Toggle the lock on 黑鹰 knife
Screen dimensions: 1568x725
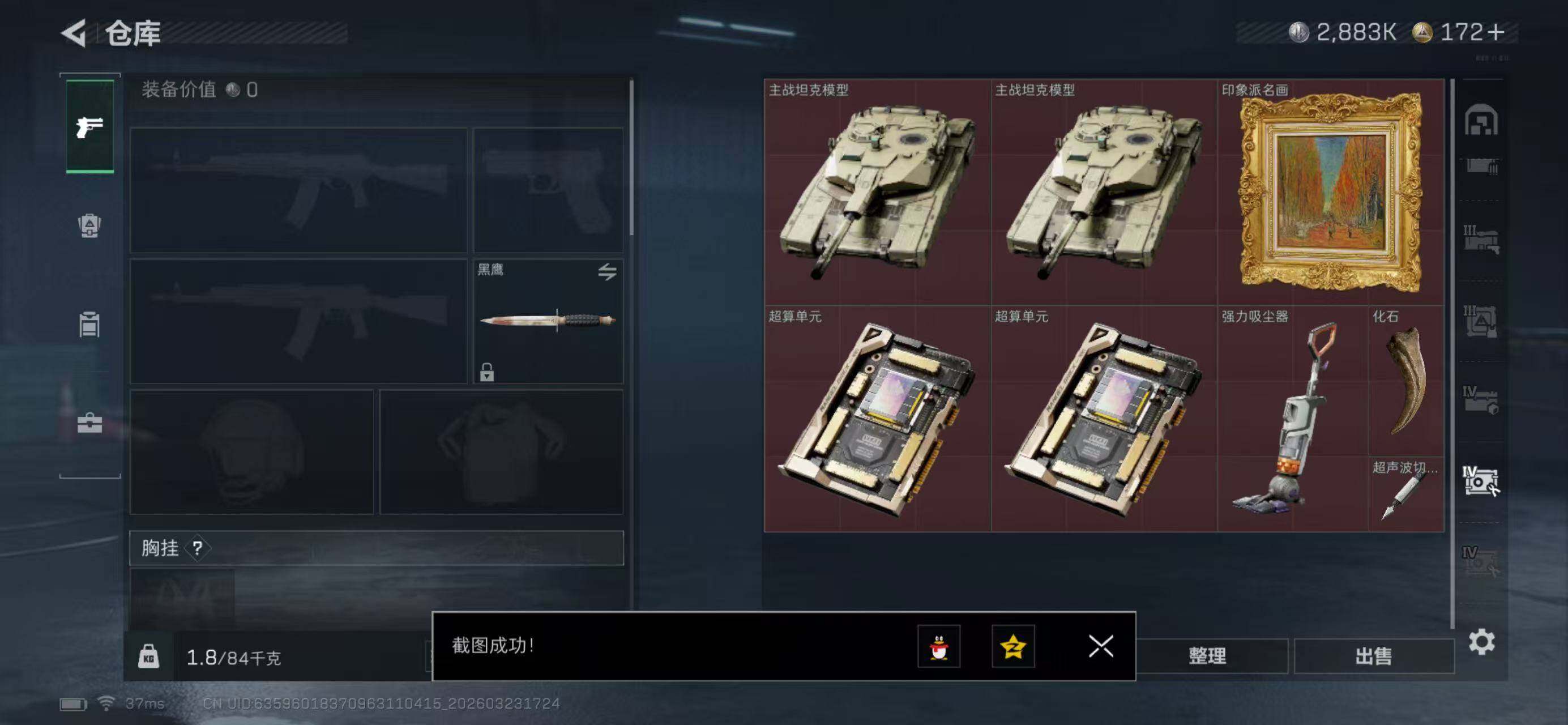pyautogui.click(x=486, y=372)
